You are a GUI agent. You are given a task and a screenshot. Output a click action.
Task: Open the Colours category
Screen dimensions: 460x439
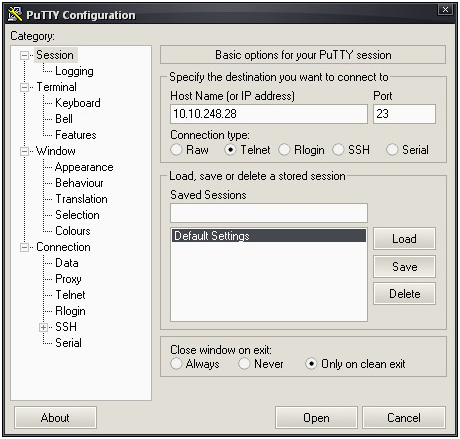coord(73,231)
